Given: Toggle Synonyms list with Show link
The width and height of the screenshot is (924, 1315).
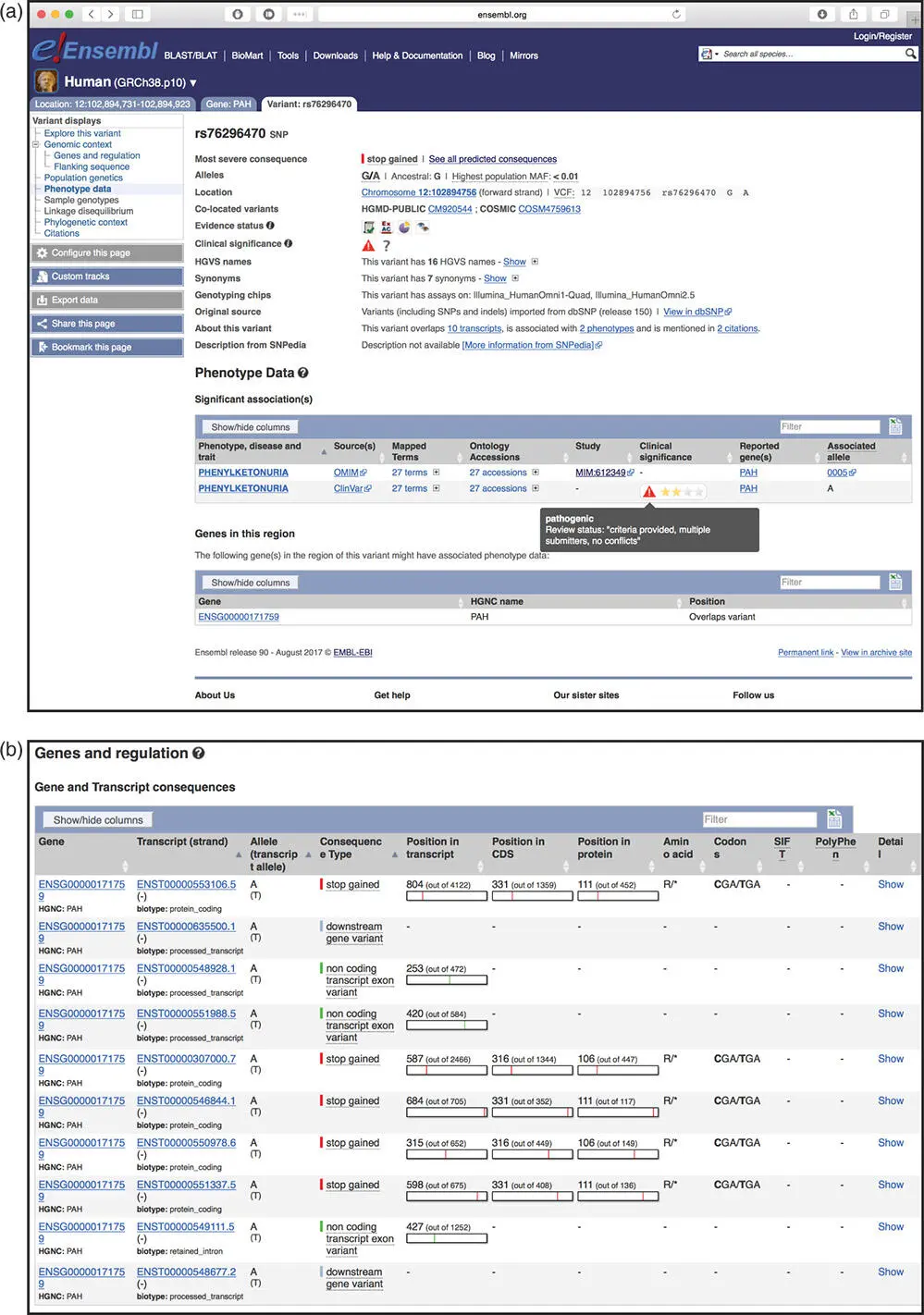Looking at the screenshot, I should [495, 278].
